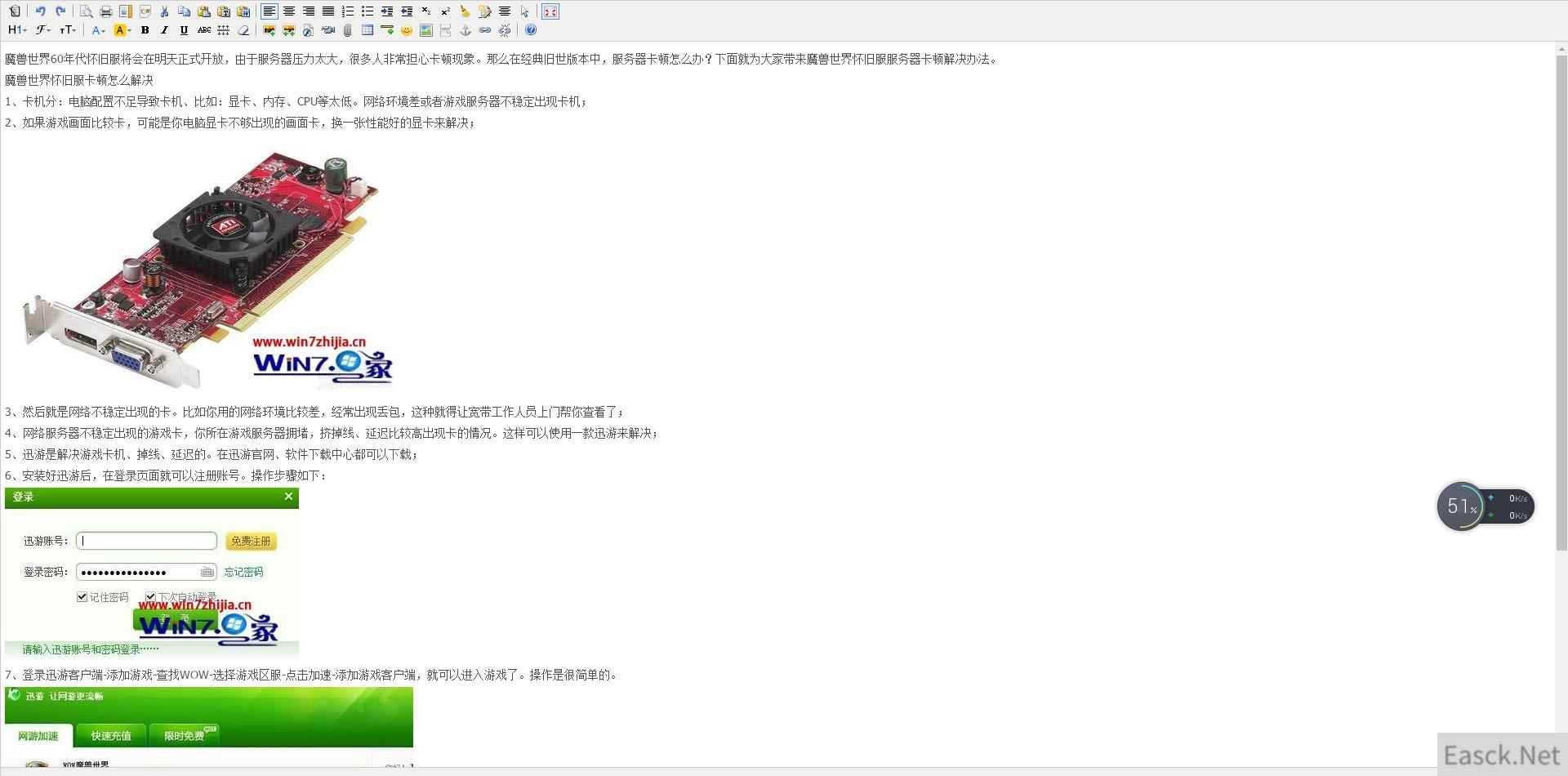The height and width of the screenshot is (776, 1568).
Task: Toggle strikethrough formatting
Action: coord(204,30)
